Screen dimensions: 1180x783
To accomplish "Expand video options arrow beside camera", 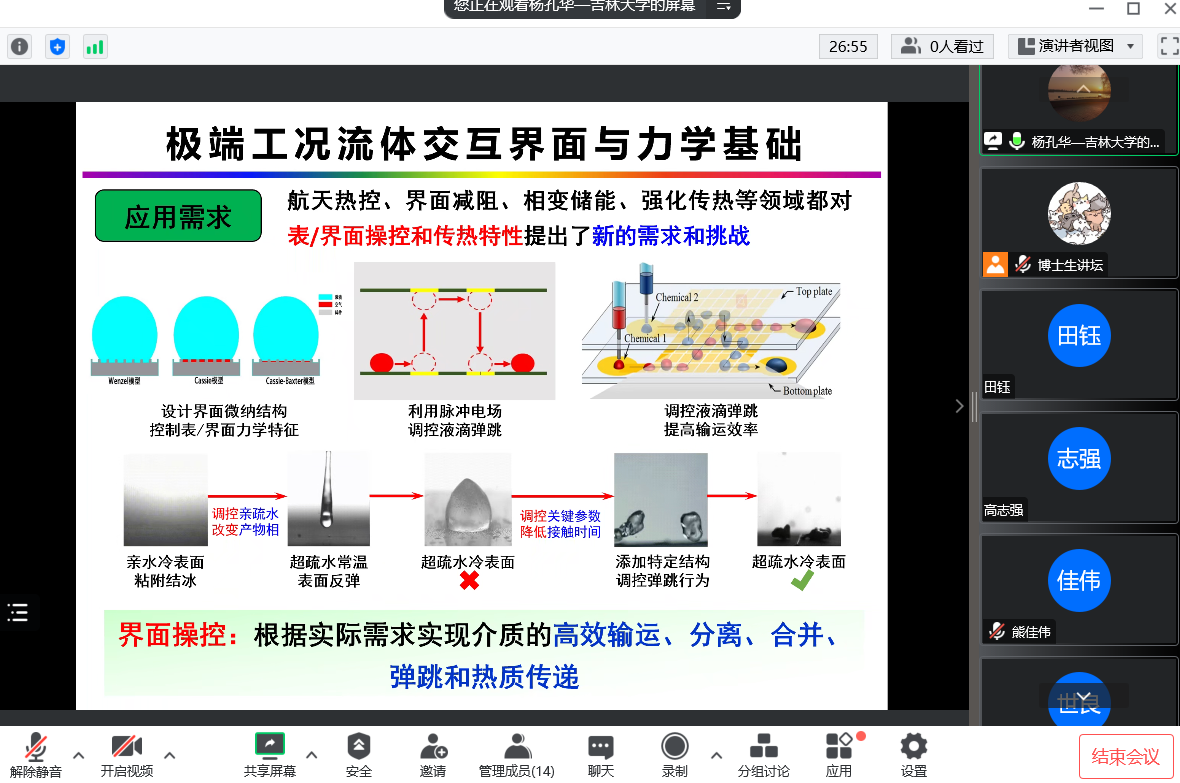I will pyautogui.click(x=170, y=754).
